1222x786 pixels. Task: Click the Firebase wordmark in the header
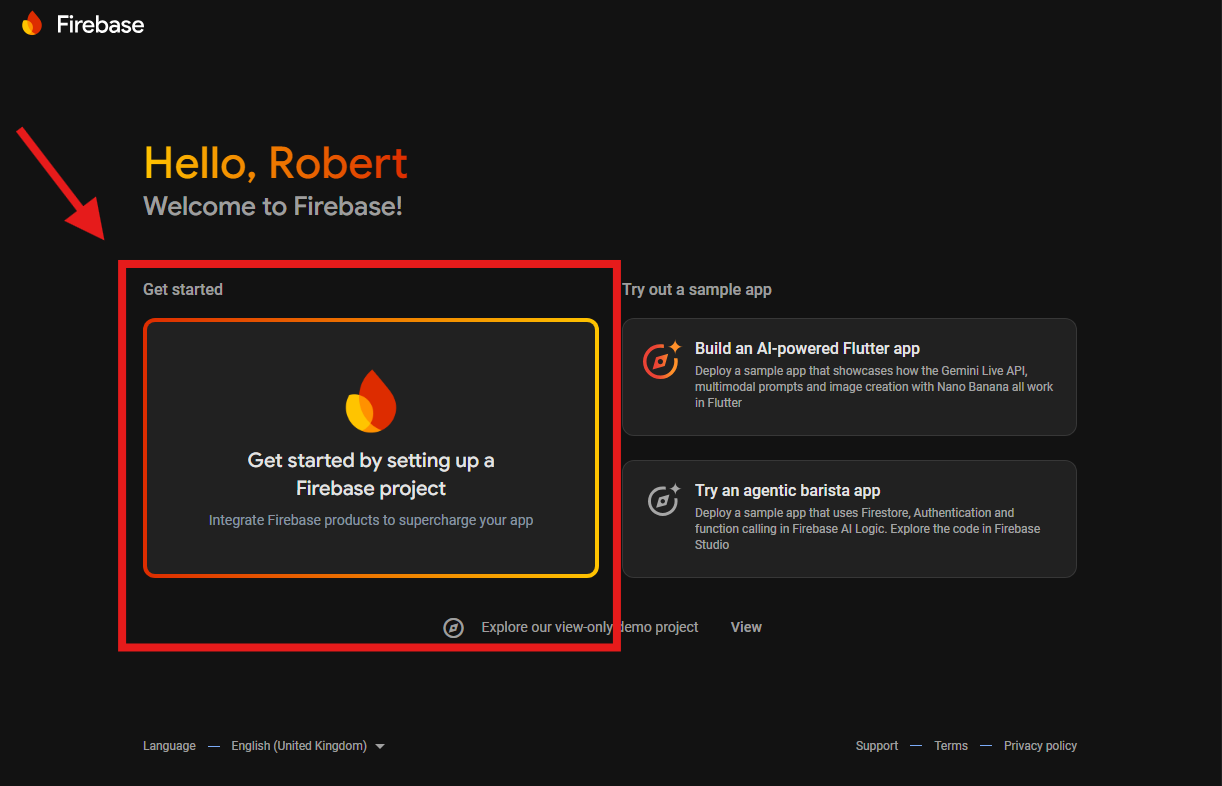pos(100,25)
